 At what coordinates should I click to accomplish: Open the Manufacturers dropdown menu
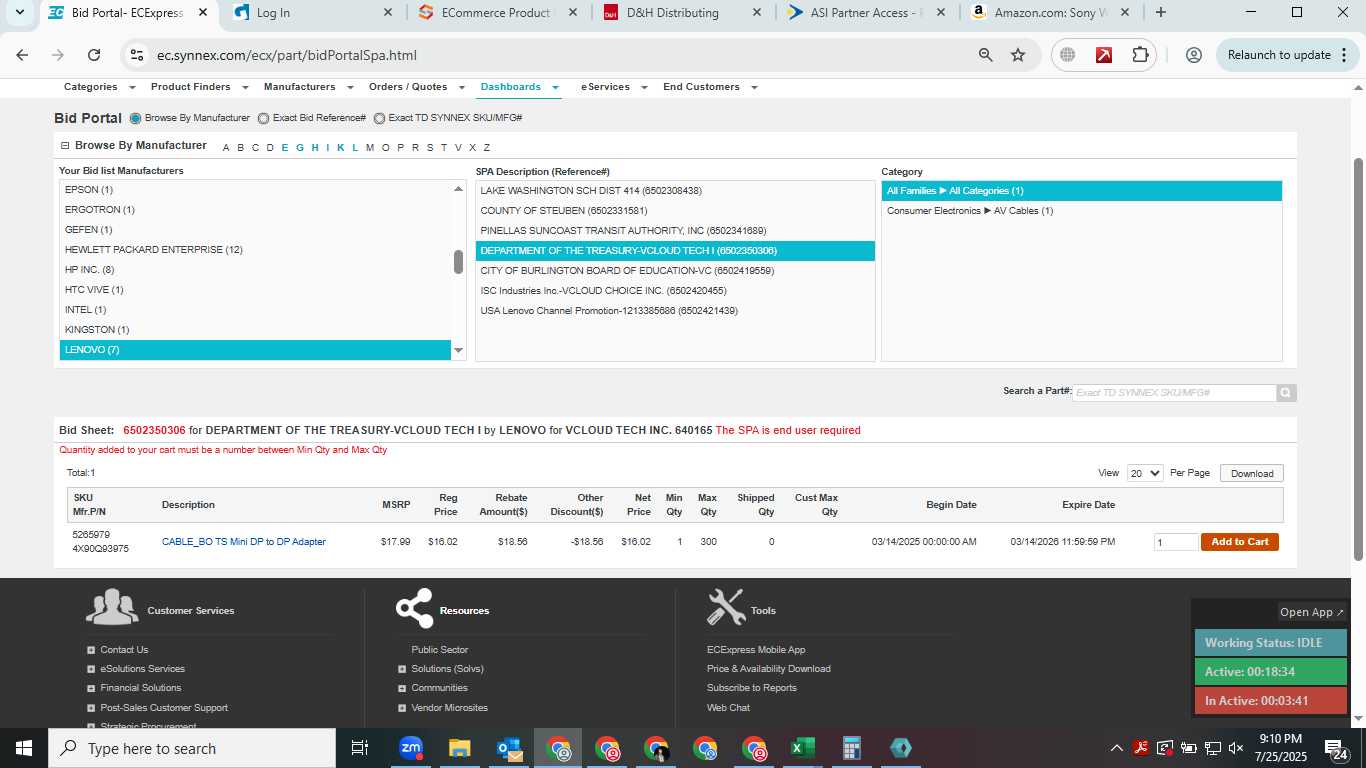(307, 87)
